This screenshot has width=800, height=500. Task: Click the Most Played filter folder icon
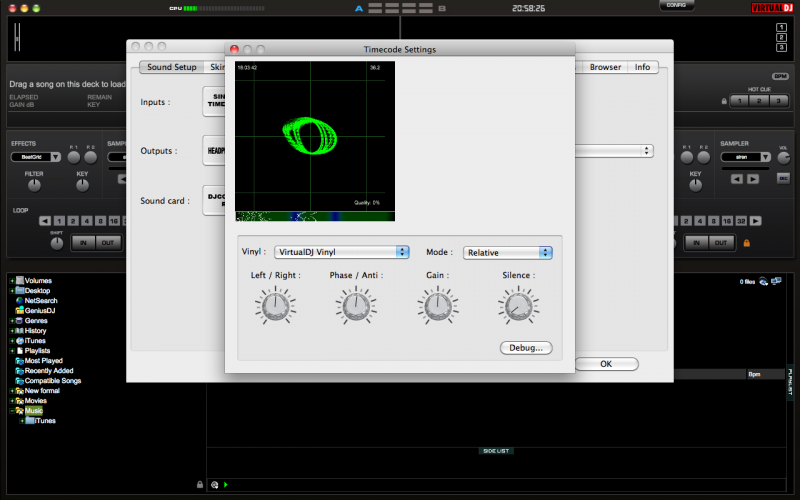click(x=20, y=361)
